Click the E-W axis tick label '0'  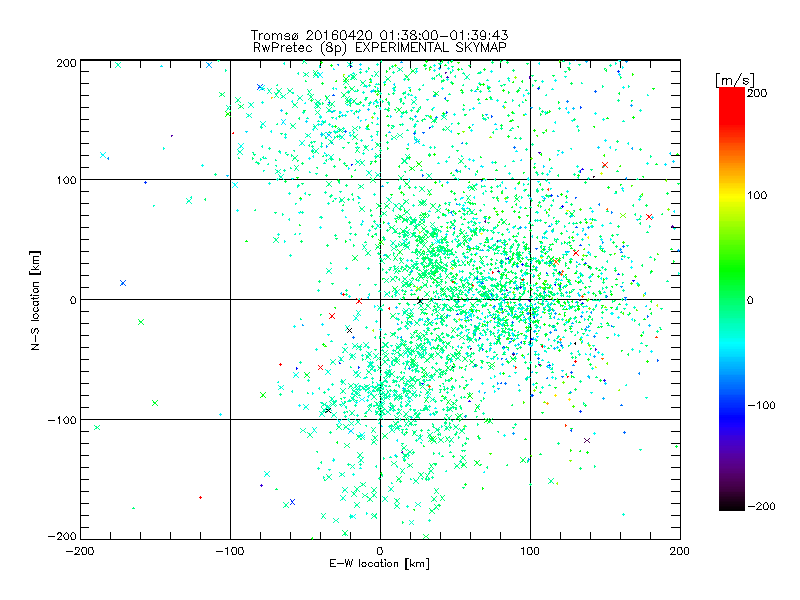click(x=380, y=551)
